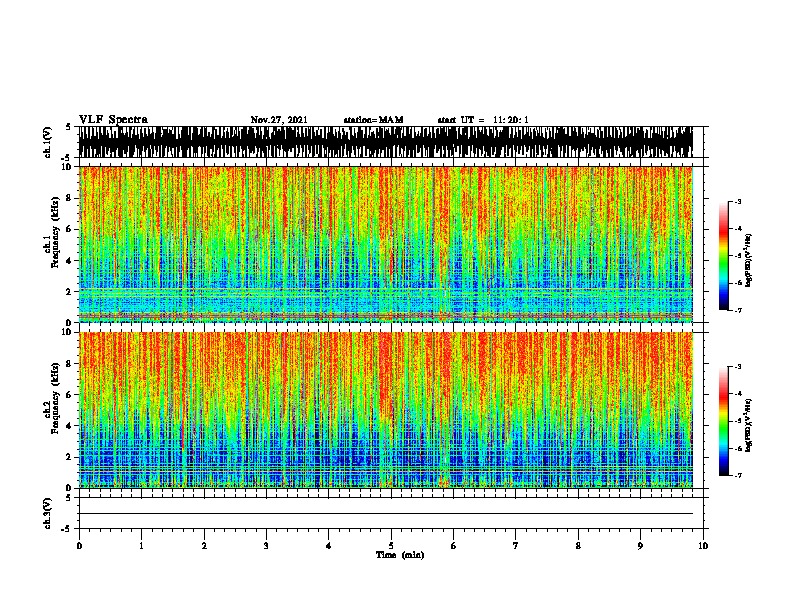
Task: Click time axis tick label "1"
Action: [141, 546]
